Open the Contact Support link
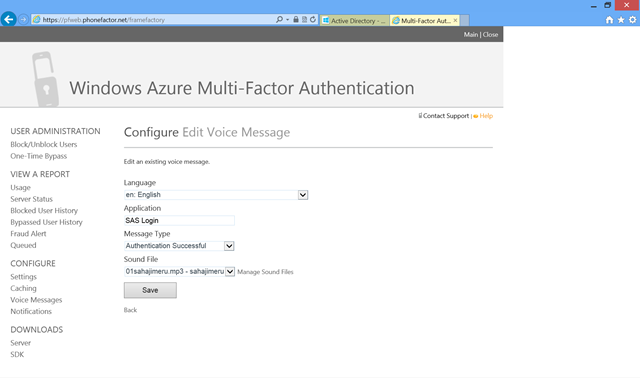Image resolution: width=640 pixels, height=378 pixels. [x=446, y=116]
